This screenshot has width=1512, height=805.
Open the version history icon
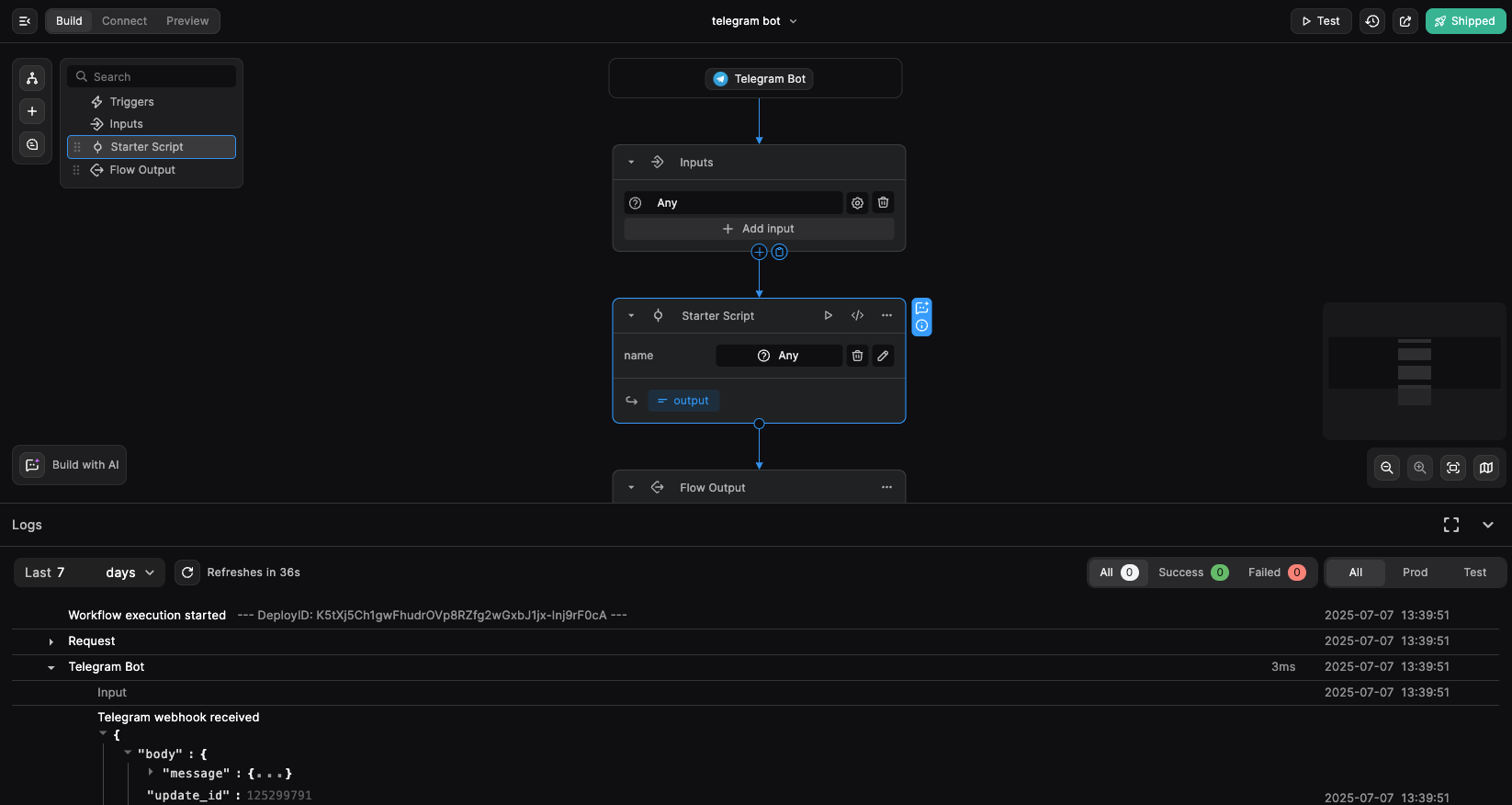coord(1372,21)
